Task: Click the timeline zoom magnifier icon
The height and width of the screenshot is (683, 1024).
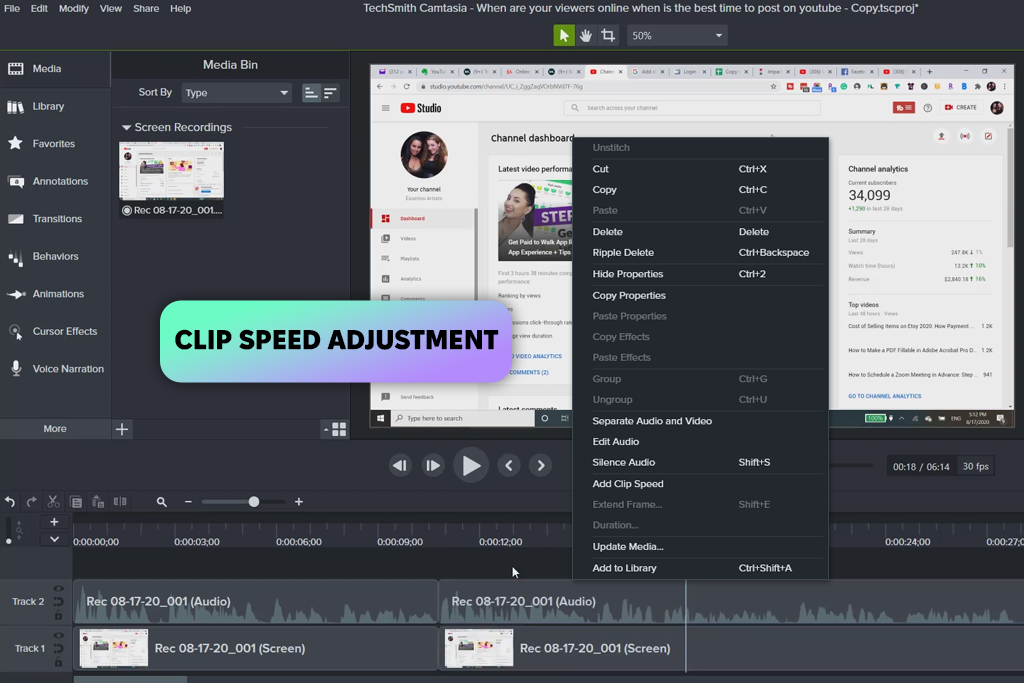Action: (x=161, y=501)
